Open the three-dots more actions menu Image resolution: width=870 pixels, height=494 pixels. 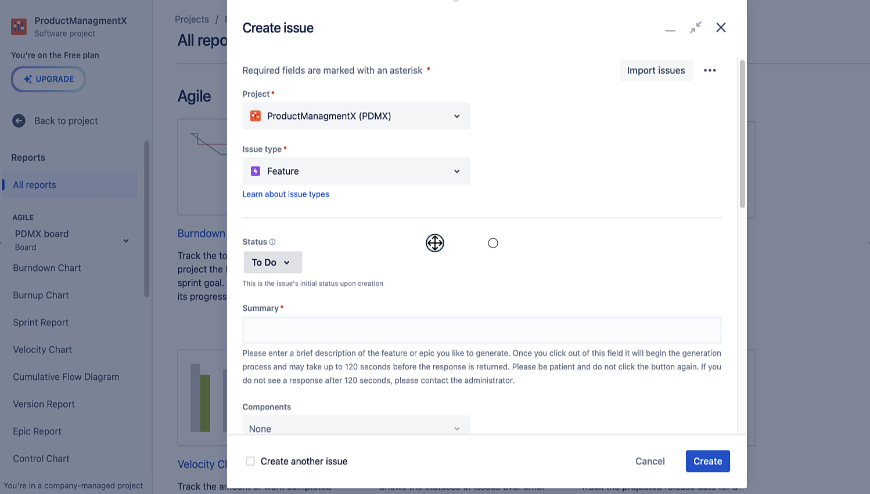[710, 71]
